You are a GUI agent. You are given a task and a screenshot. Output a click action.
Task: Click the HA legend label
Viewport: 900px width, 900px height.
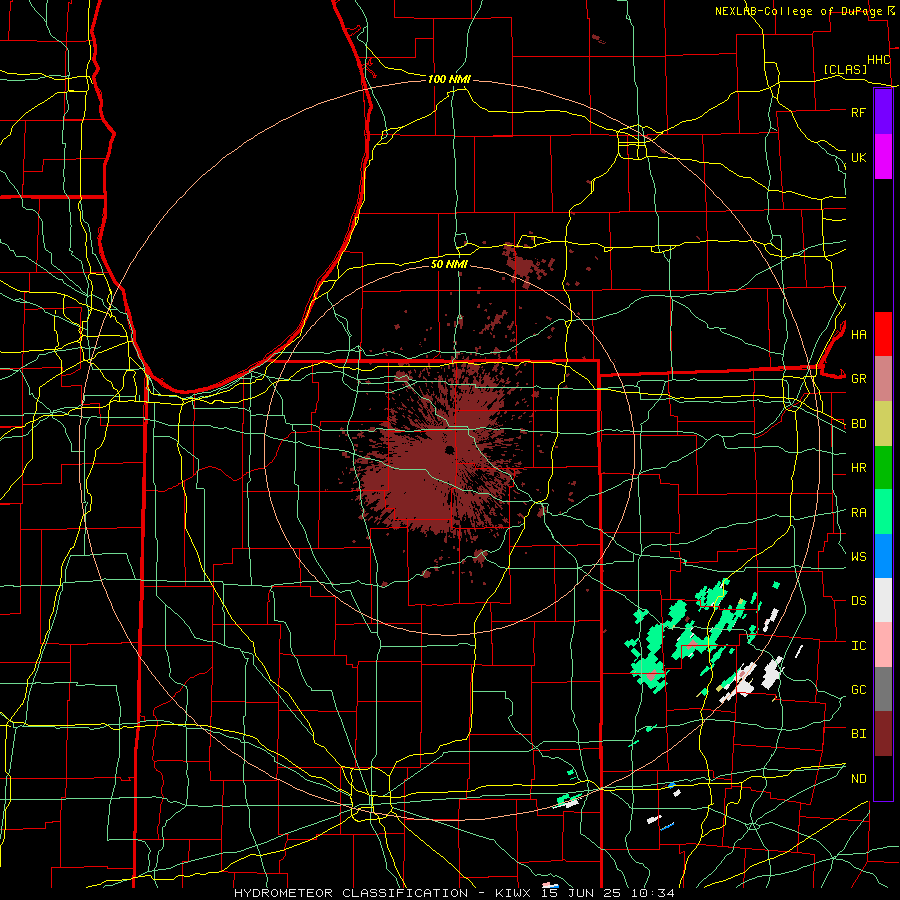(858, 334)
